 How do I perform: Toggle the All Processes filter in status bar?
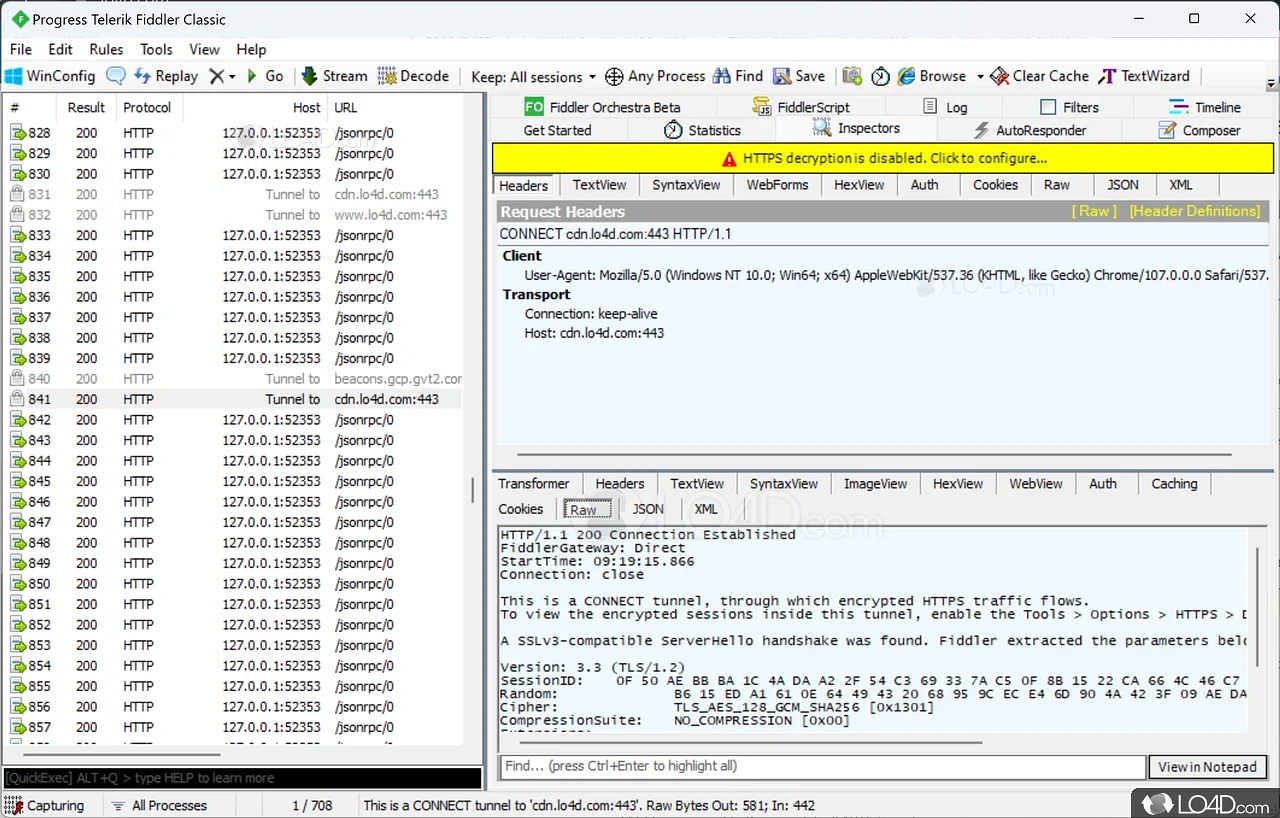click(x=159, y=805)
